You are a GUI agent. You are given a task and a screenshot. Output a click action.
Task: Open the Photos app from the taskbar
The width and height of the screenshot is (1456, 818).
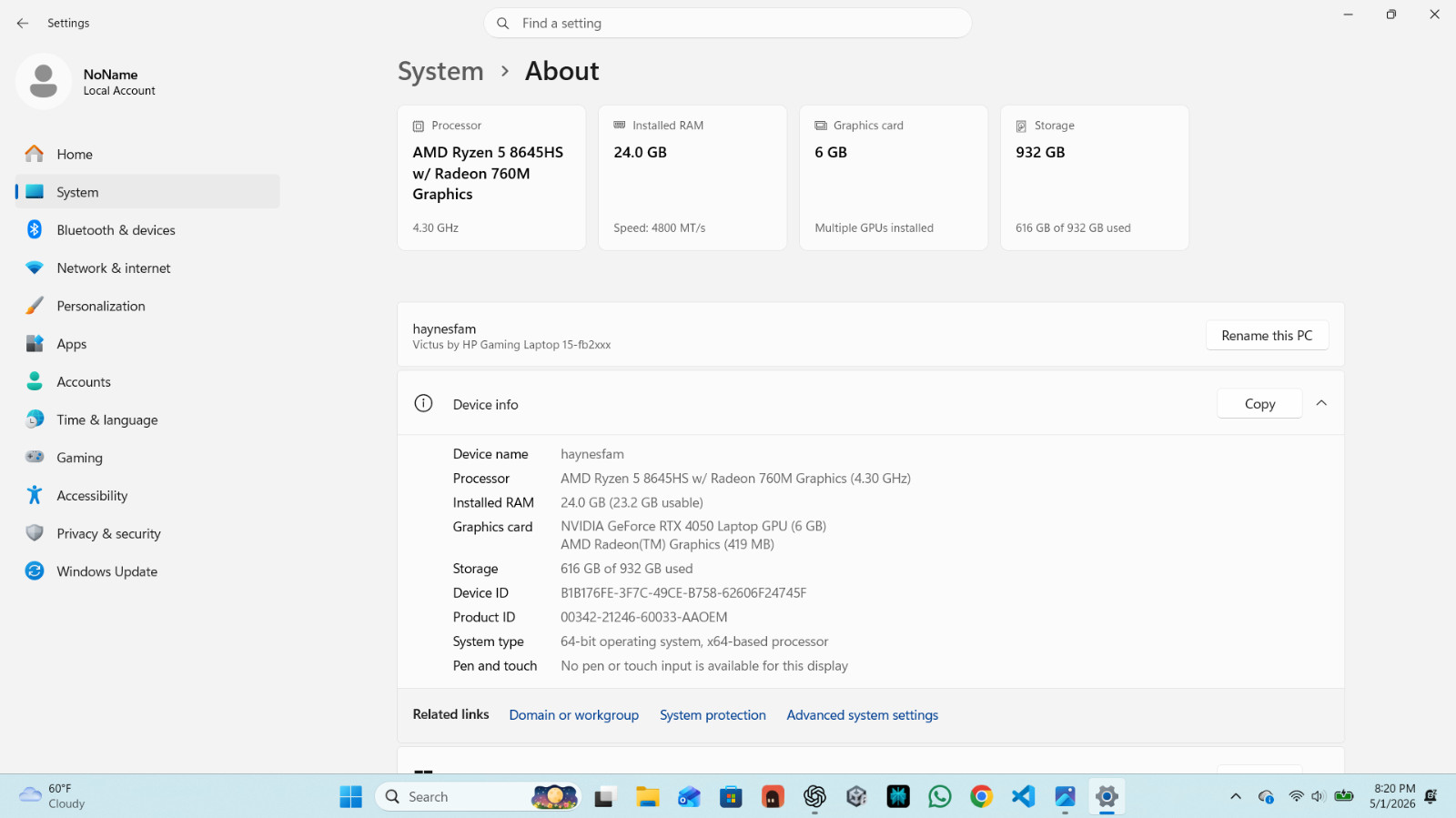[x=1066, y=797]
